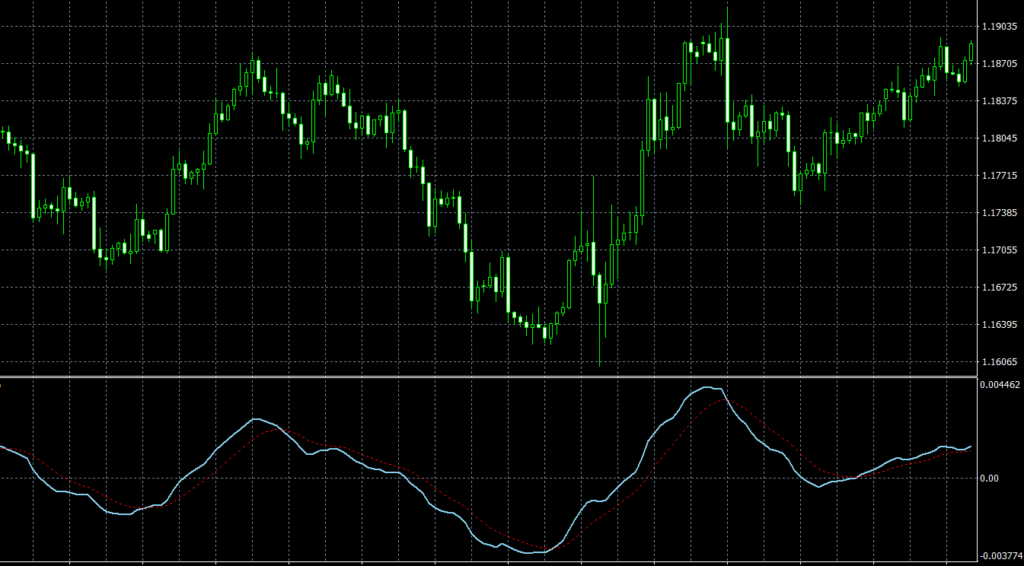The width and height of the screenshot is (1024, 566).
Task: Select the 1.16065 price axis label
Action: coord(998,362)
